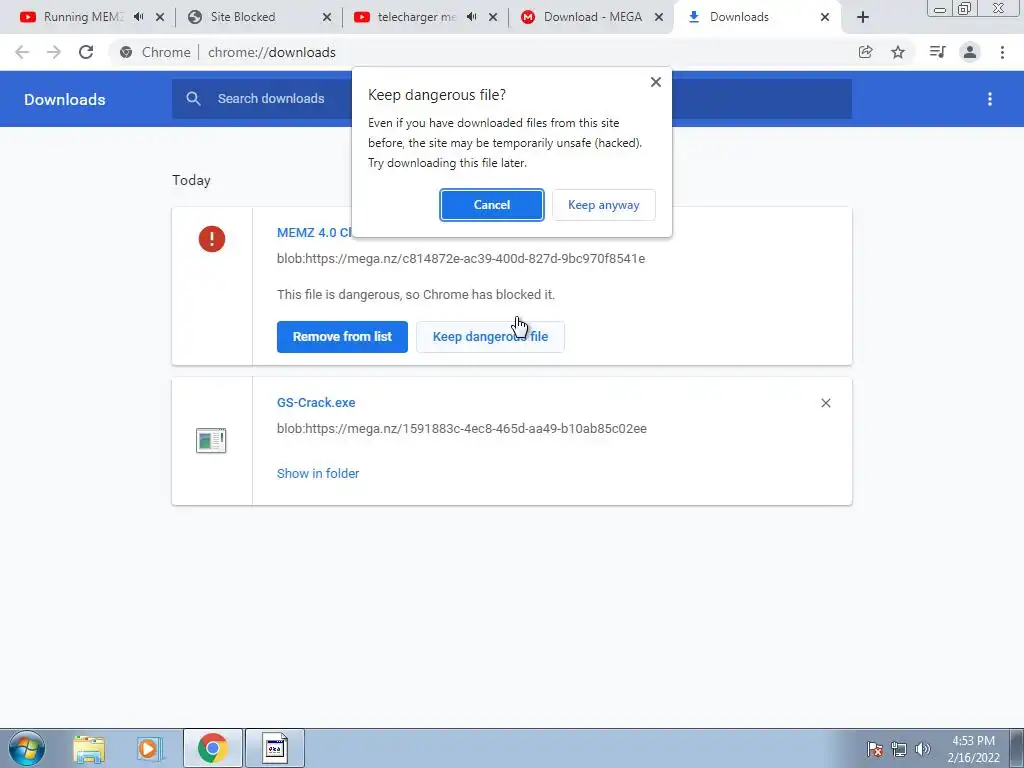Click the Keep dangerous file button
The width and height of the screenshot is (1024, 768).
pos(490,337)
